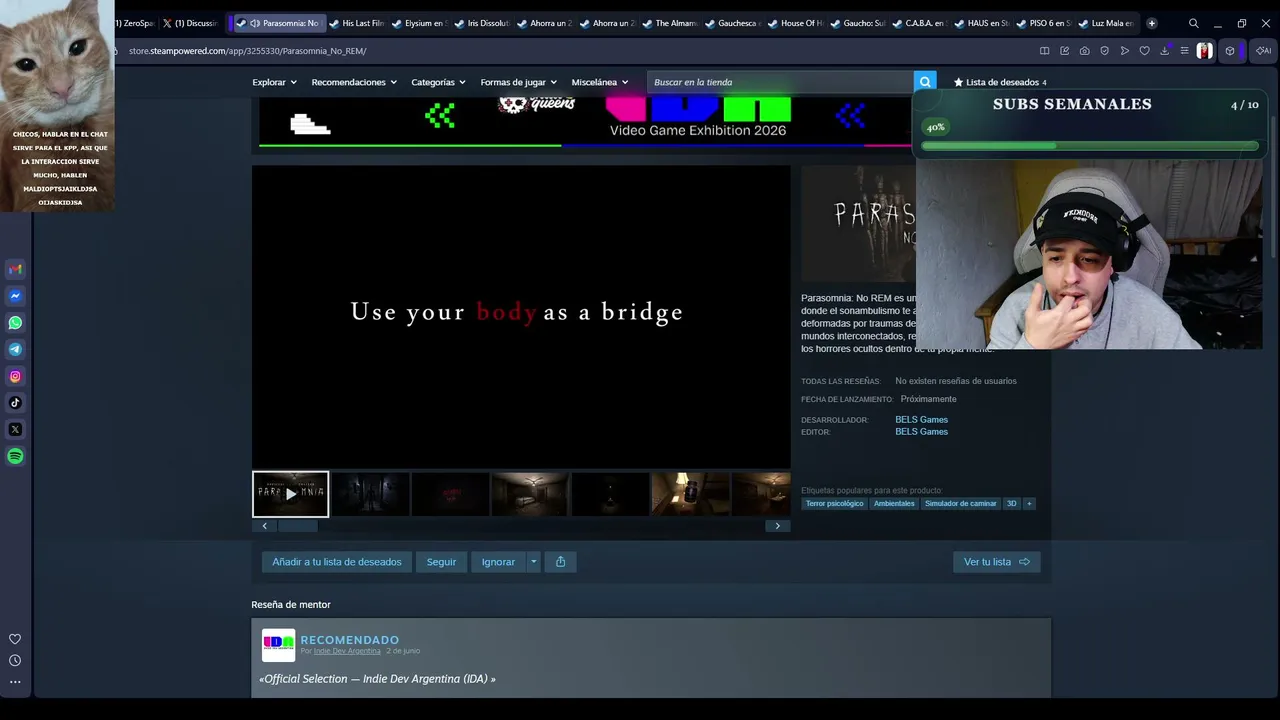Click the store search input field
The height and width of the screenshot is (720, 1280).
point(780,82)
